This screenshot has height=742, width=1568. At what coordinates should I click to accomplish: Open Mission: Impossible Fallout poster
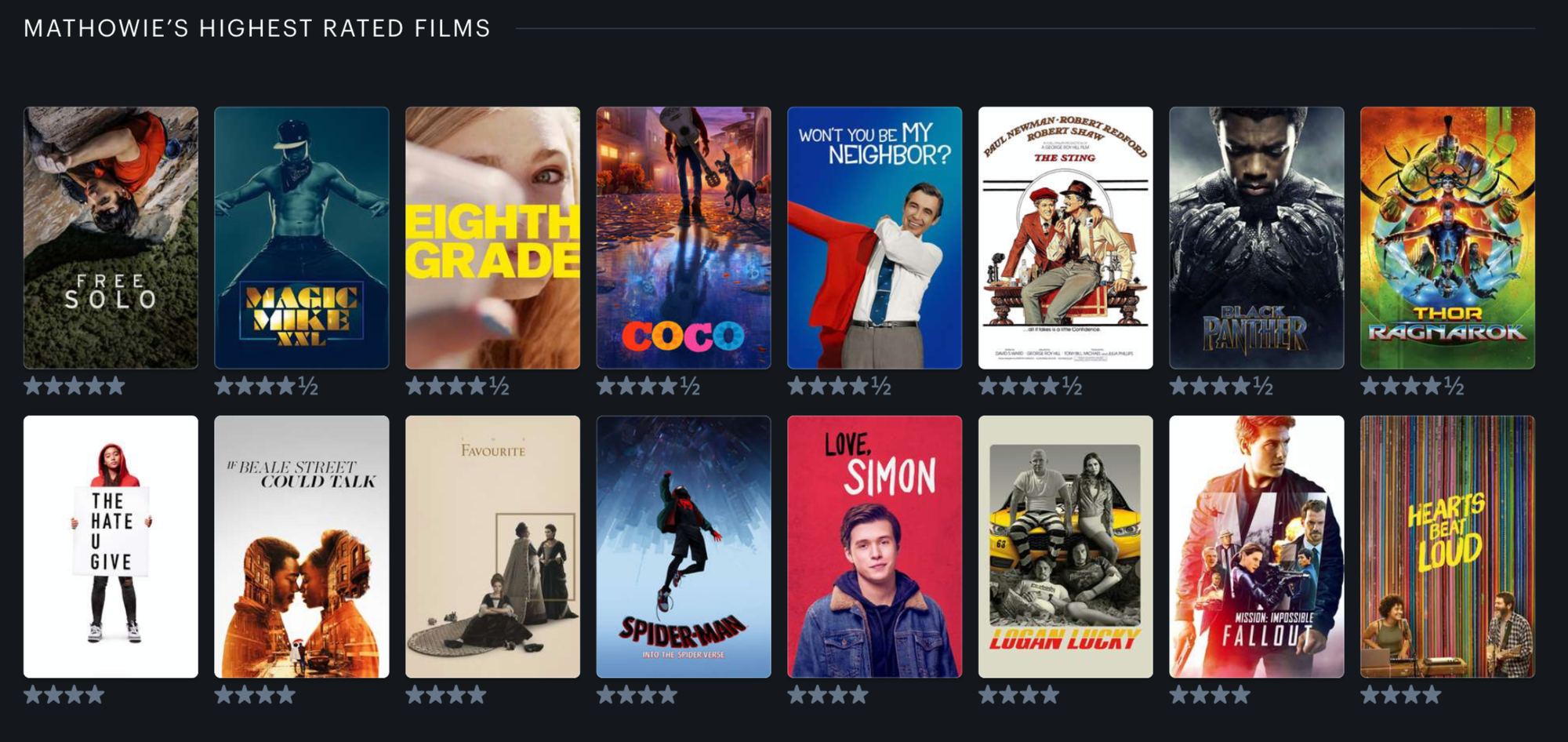tap(1257, 547)
